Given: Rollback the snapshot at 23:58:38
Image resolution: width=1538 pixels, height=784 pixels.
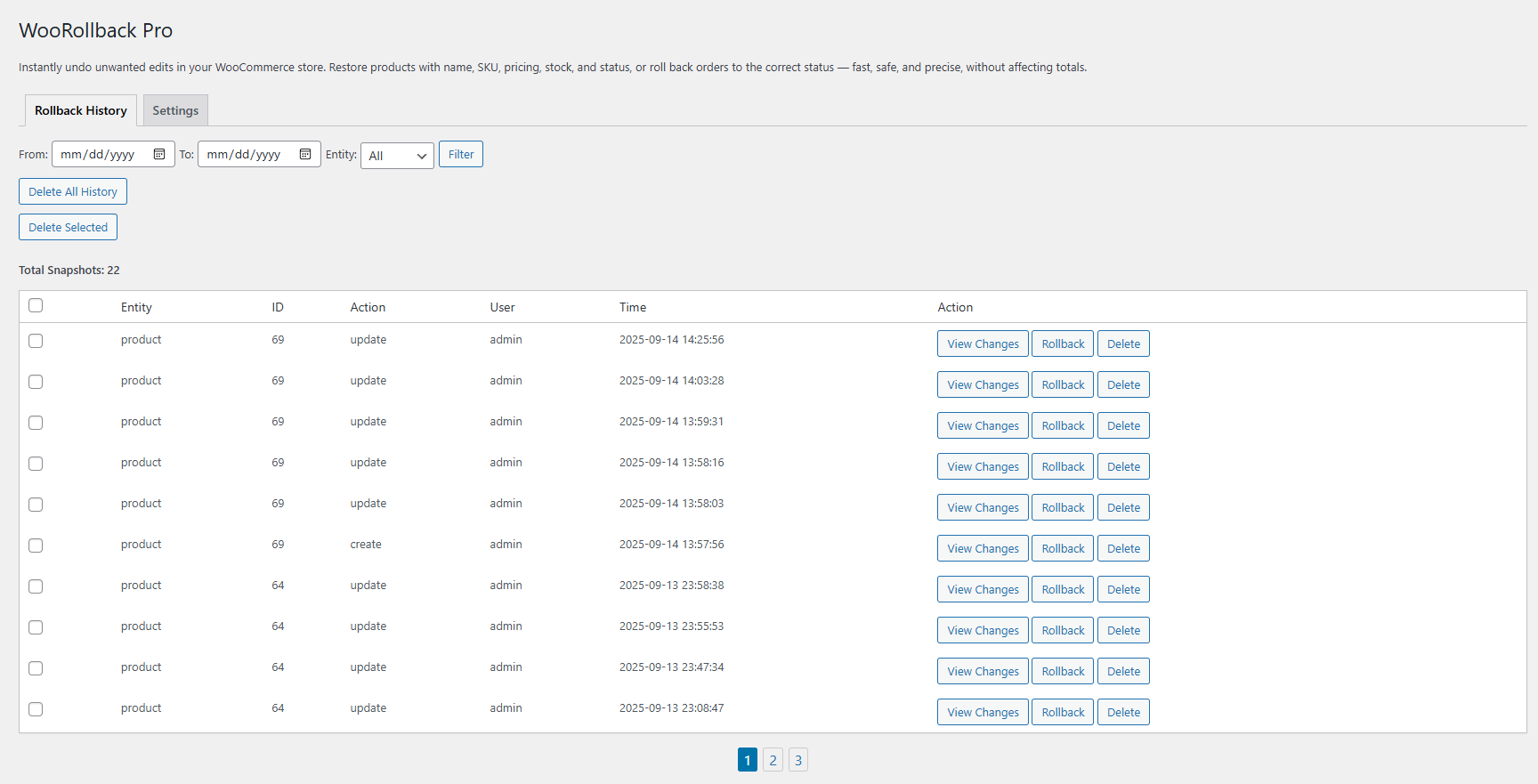Looking at the screenshot, I should [x=1063, y=589].
